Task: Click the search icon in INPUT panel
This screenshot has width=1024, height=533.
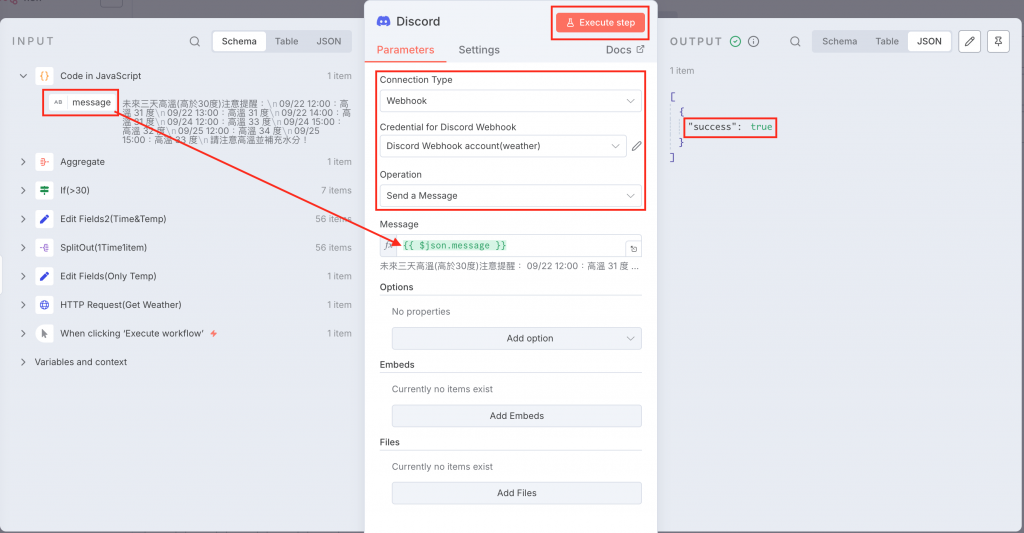Action: tap(195, 41)
